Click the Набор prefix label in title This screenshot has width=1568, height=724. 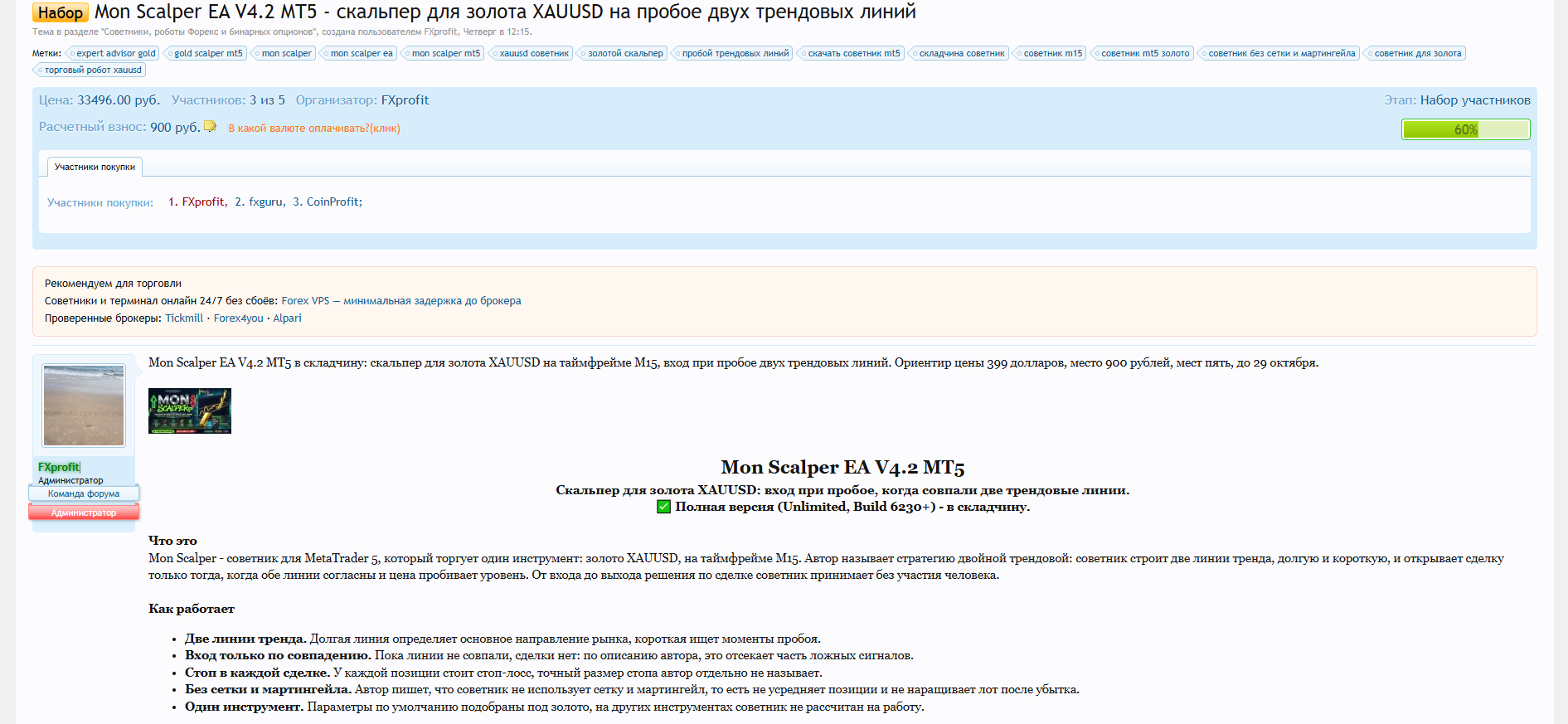(x=61, y=12)
